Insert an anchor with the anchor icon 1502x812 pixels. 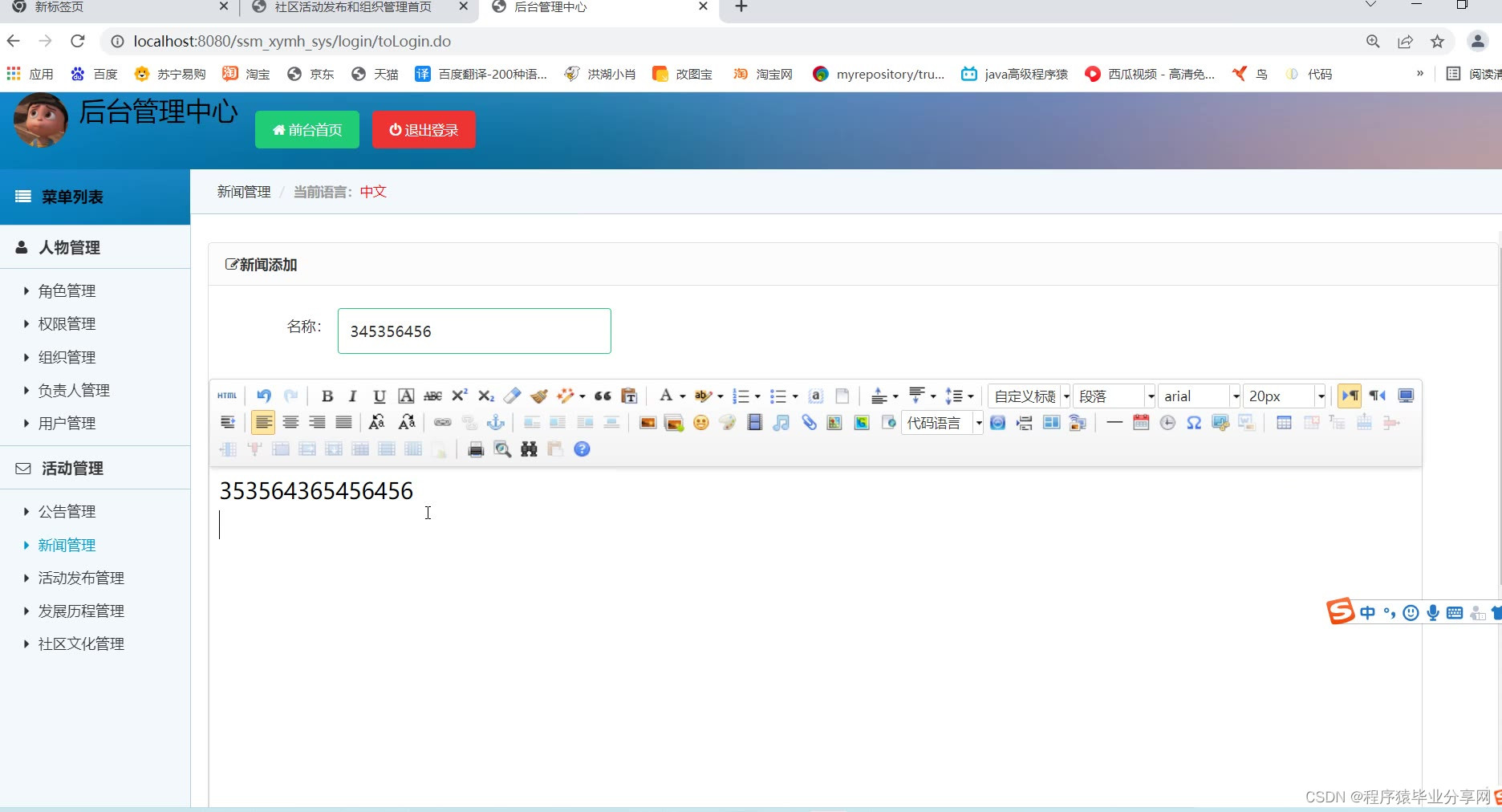tap(496, 422)
